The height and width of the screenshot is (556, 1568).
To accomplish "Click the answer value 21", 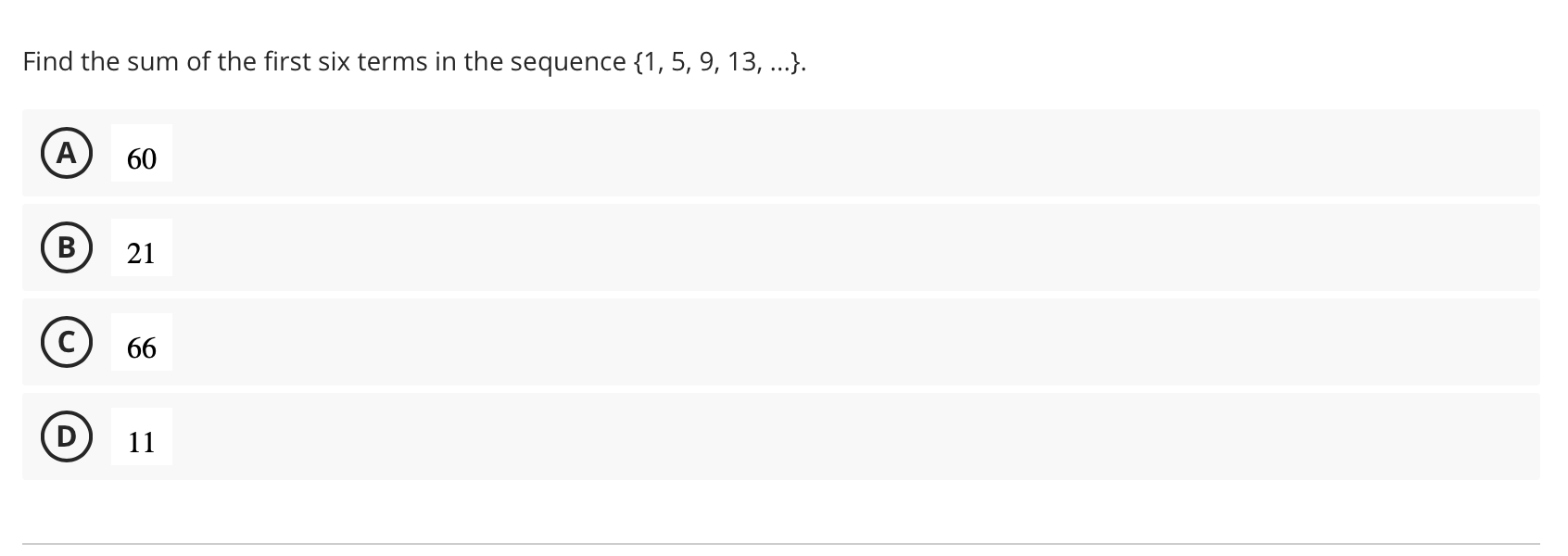I will (141, 253).
